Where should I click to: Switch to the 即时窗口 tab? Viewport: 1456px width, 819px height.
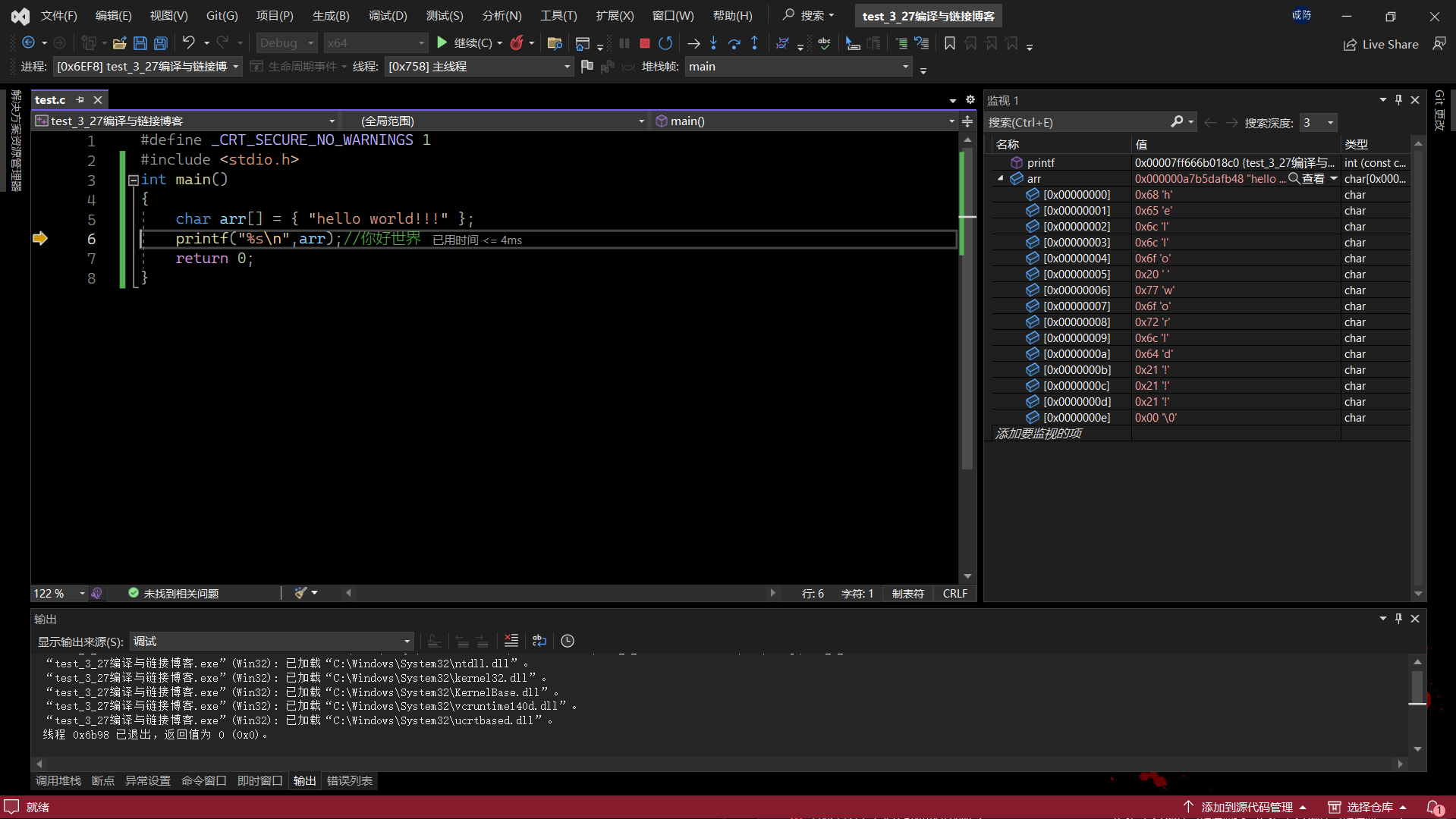coord(259,780)
